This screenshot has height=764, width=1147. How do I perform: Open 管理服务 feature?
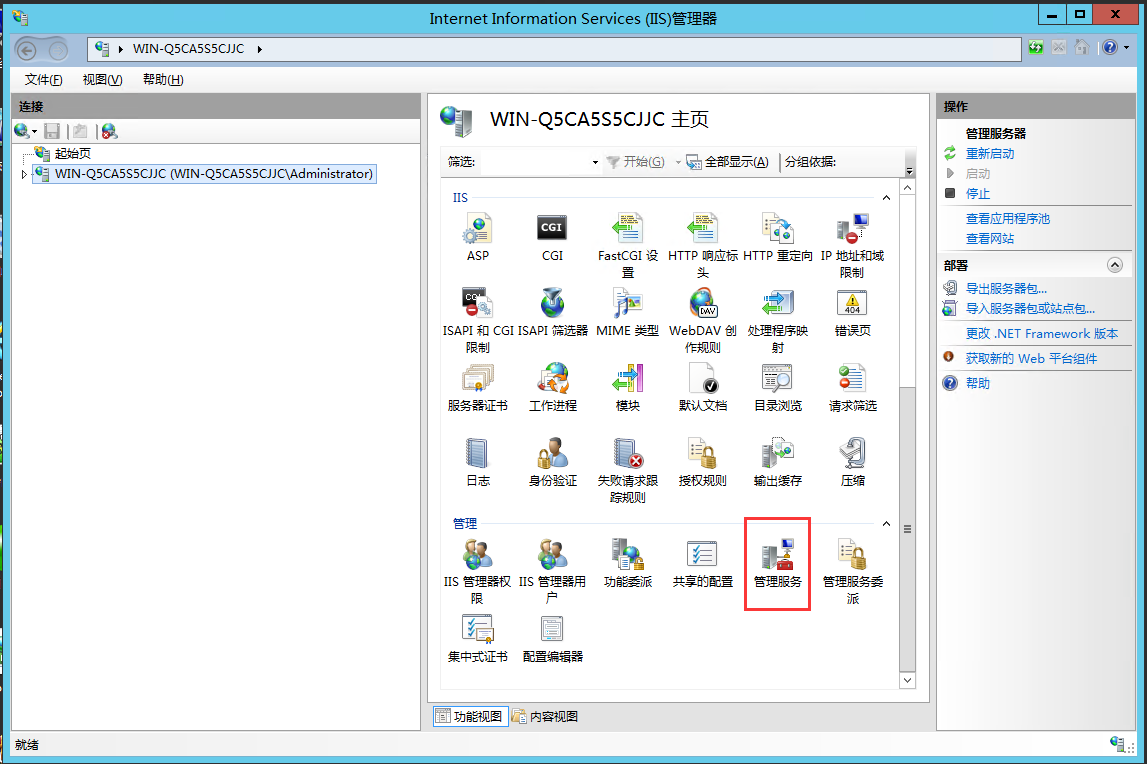[778, 563]
